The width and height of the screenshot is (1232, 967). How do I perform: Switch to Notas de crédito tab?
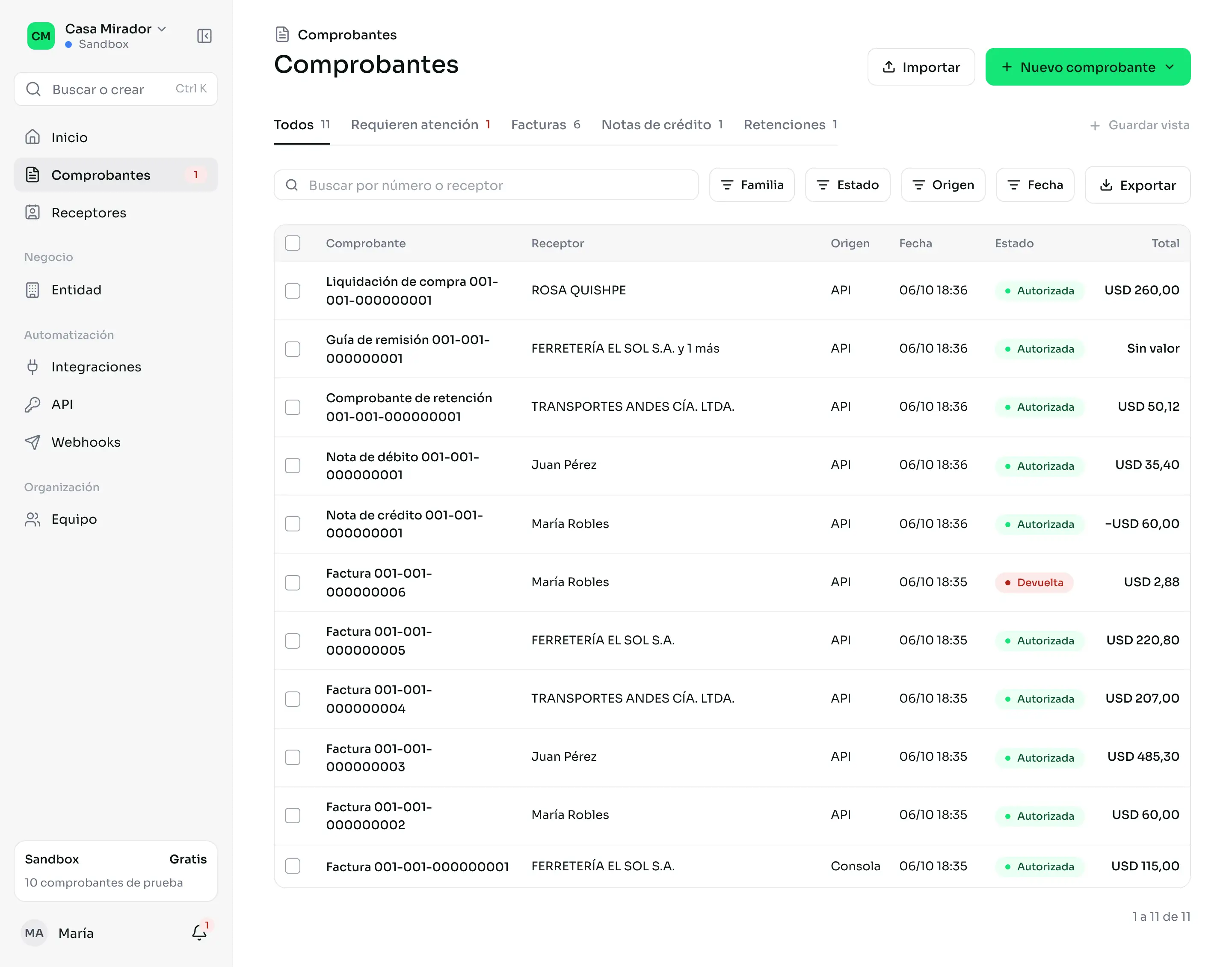(662, 125)
